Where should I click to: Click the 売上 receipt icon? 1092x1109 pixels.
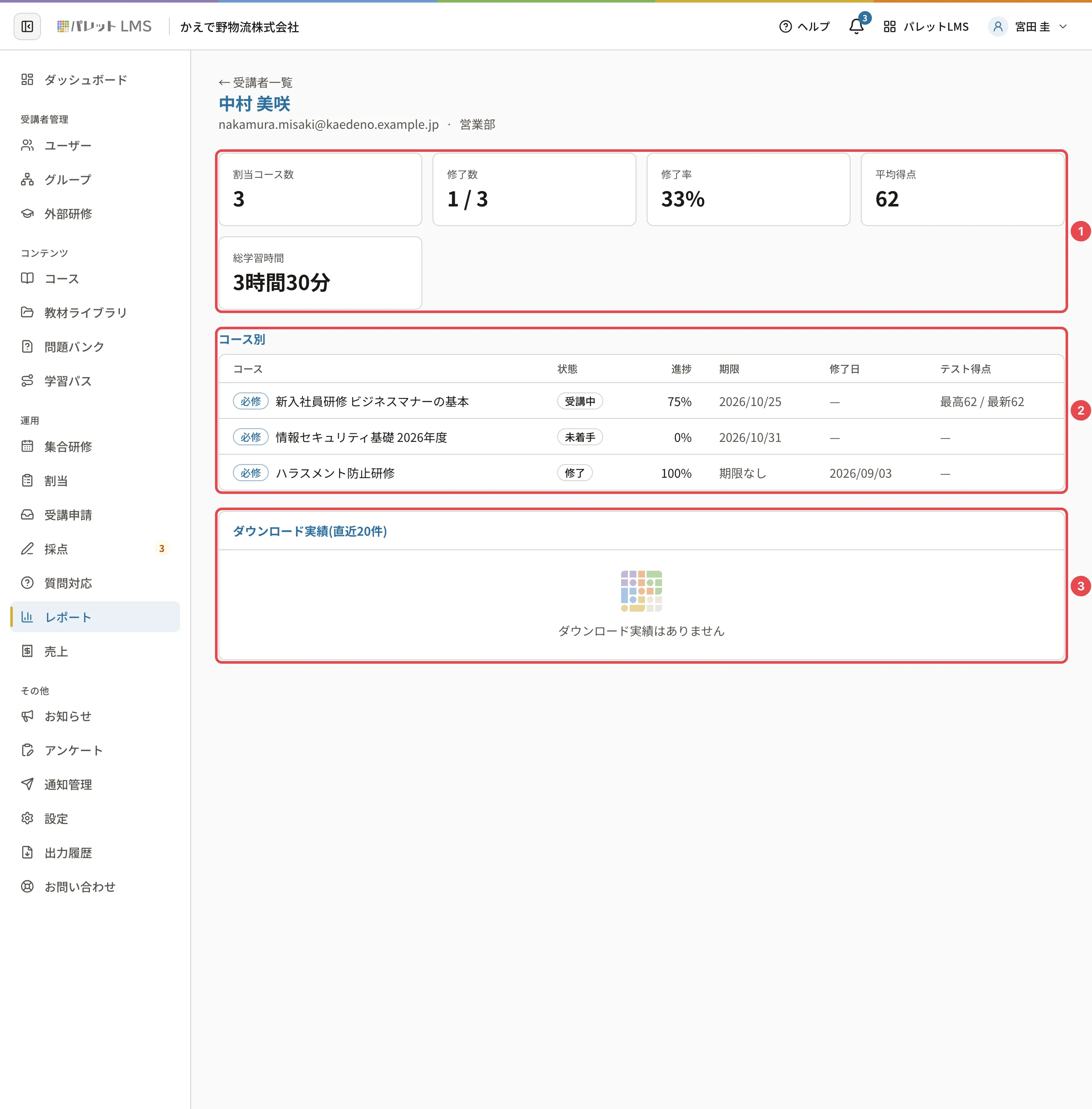(x=27, y=651)
